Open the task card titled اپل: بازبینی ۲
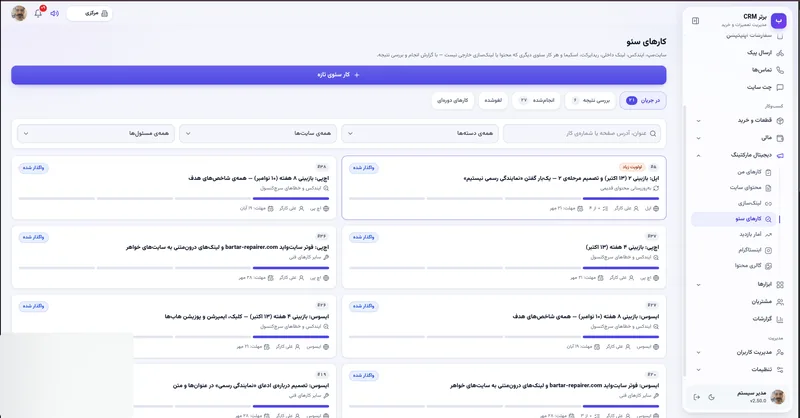 tap(504, 188)
